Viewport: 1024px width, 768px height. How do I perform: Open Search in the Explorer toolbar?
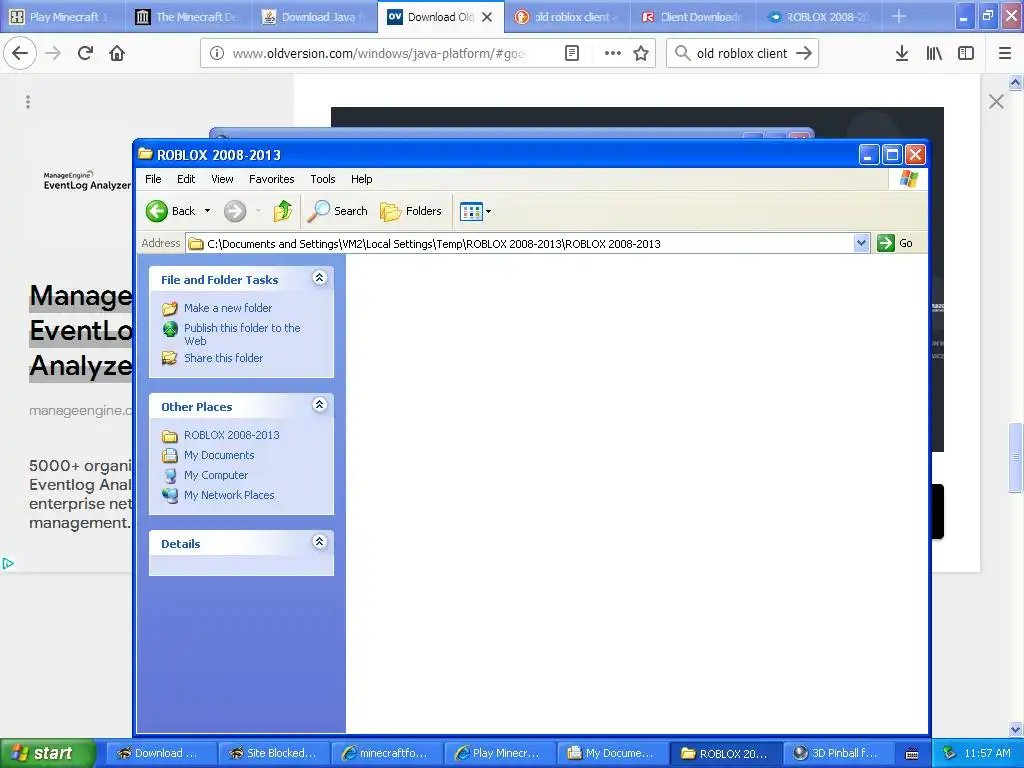pyautogui.click(x=338, y=211)
